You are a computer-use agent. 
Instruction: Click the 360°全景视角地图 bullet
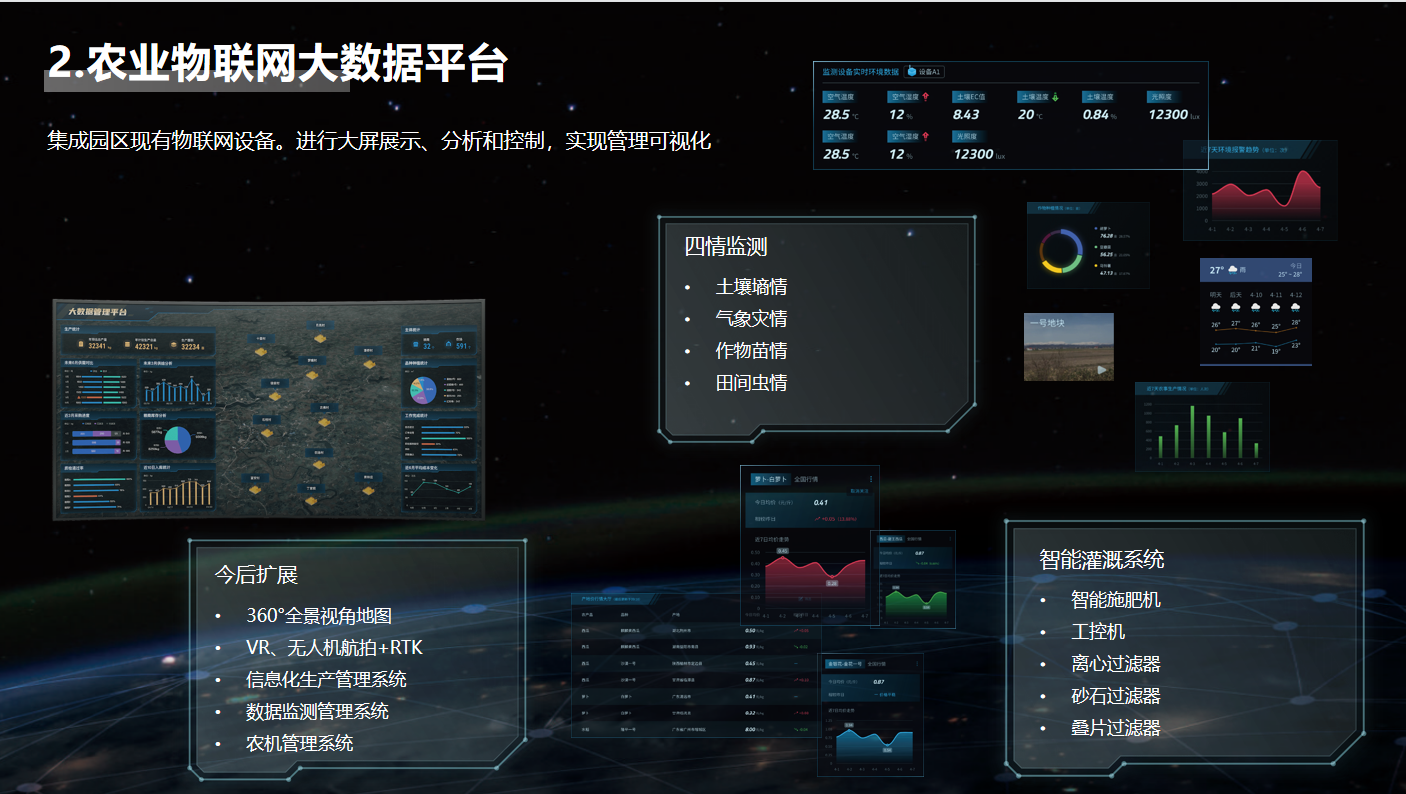pos(319,616)
